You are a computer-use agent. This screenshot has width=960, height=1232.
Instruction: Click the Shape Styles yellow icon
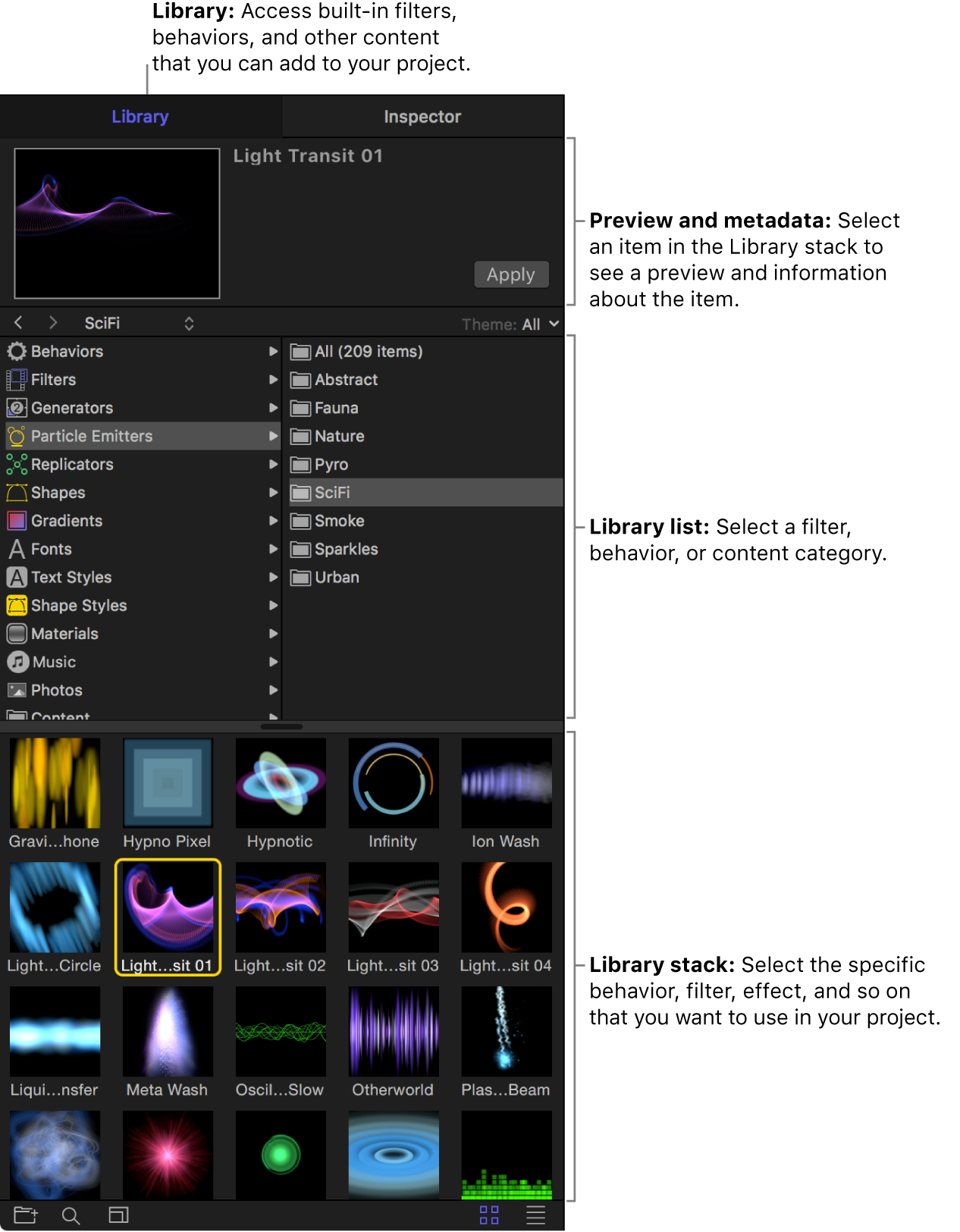click(17, 606)
